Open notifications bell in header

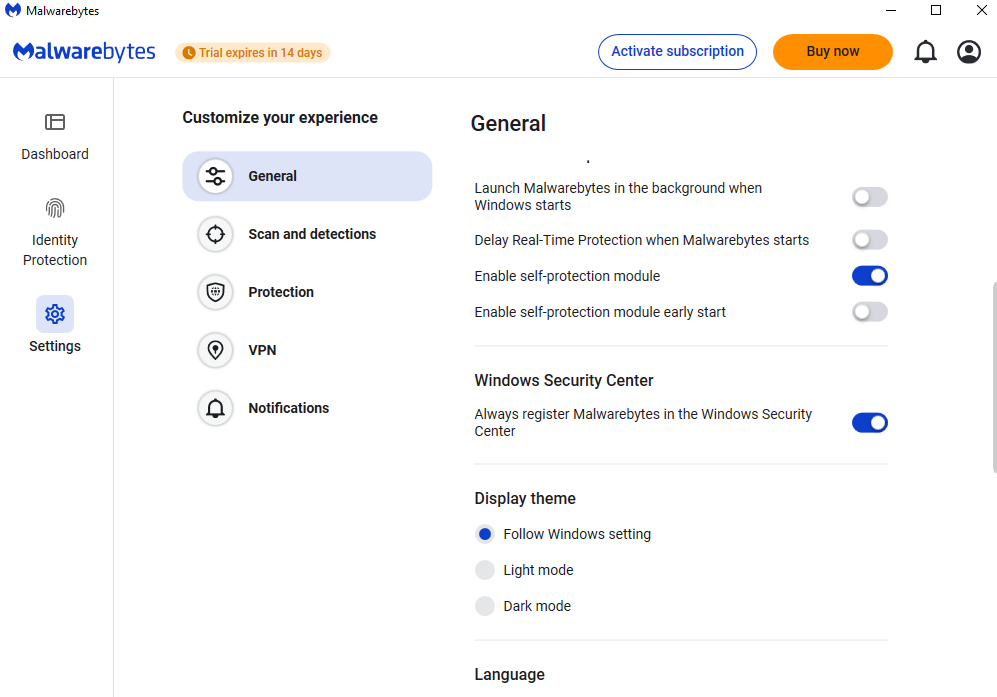[925, 52]
